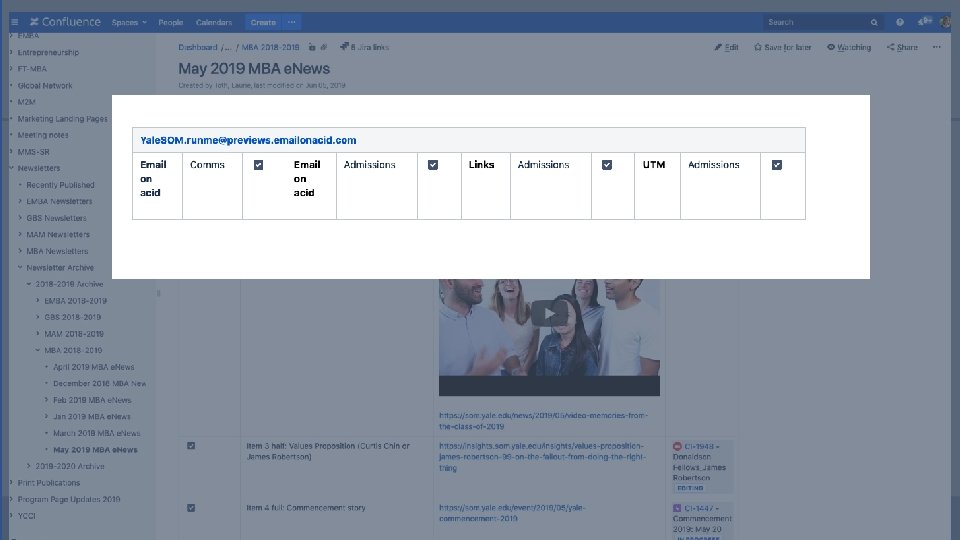This screenshot has height=540, width=960.
Task: Click the CI-1447 Jira issue icon
Action: click(677, 508)
